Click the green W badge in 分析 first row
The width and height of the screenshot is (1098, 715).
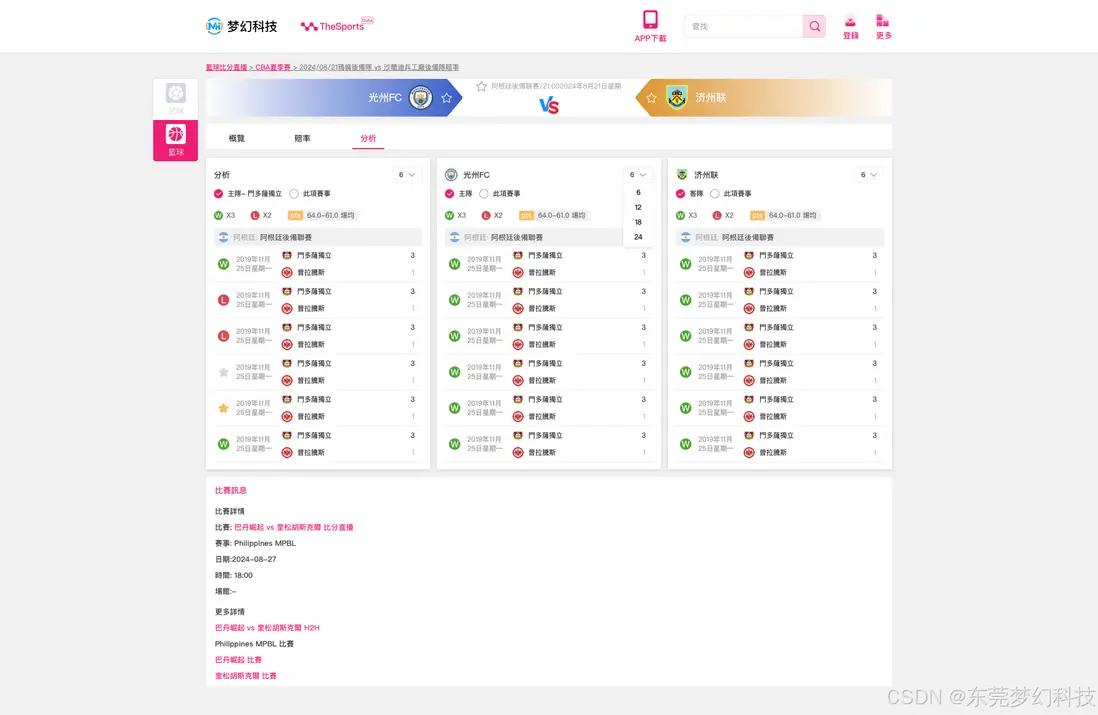click(x=223, y=264)
